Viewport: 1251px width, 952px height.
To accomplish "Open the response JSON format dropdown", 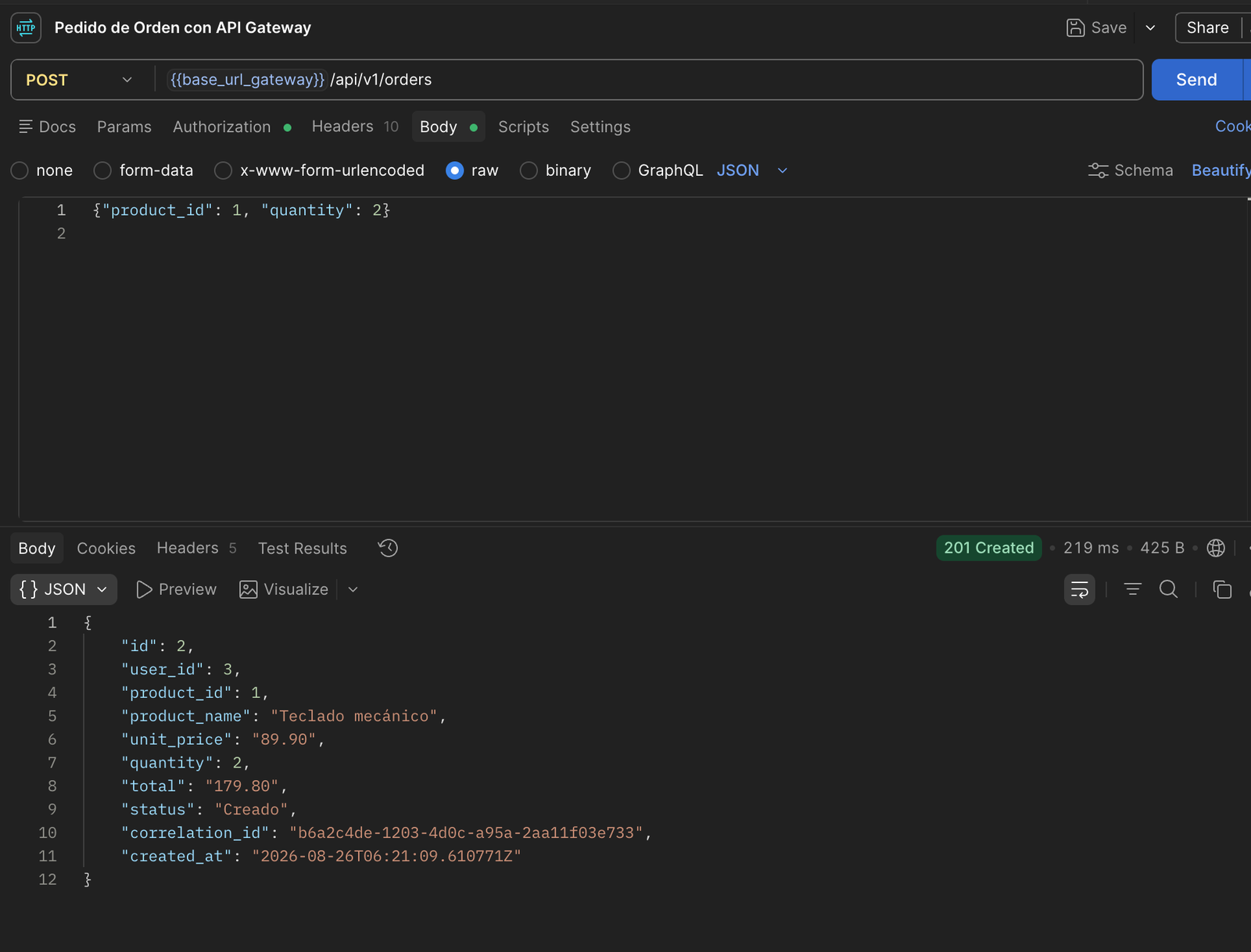I will pos(64,589).
